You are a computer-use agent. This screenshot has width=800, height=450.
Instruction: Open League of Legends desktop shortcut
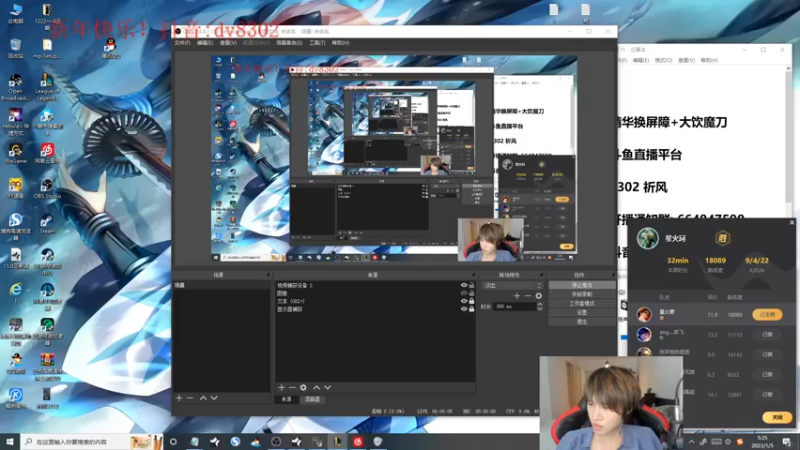47,87
